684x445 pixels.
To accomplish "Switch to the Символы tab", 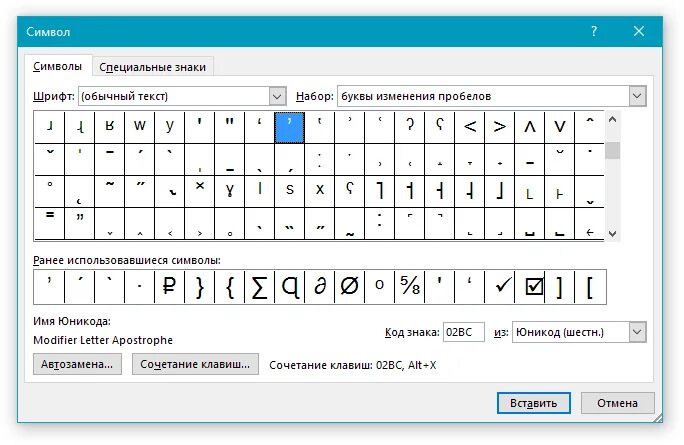I will click(58, 66).
